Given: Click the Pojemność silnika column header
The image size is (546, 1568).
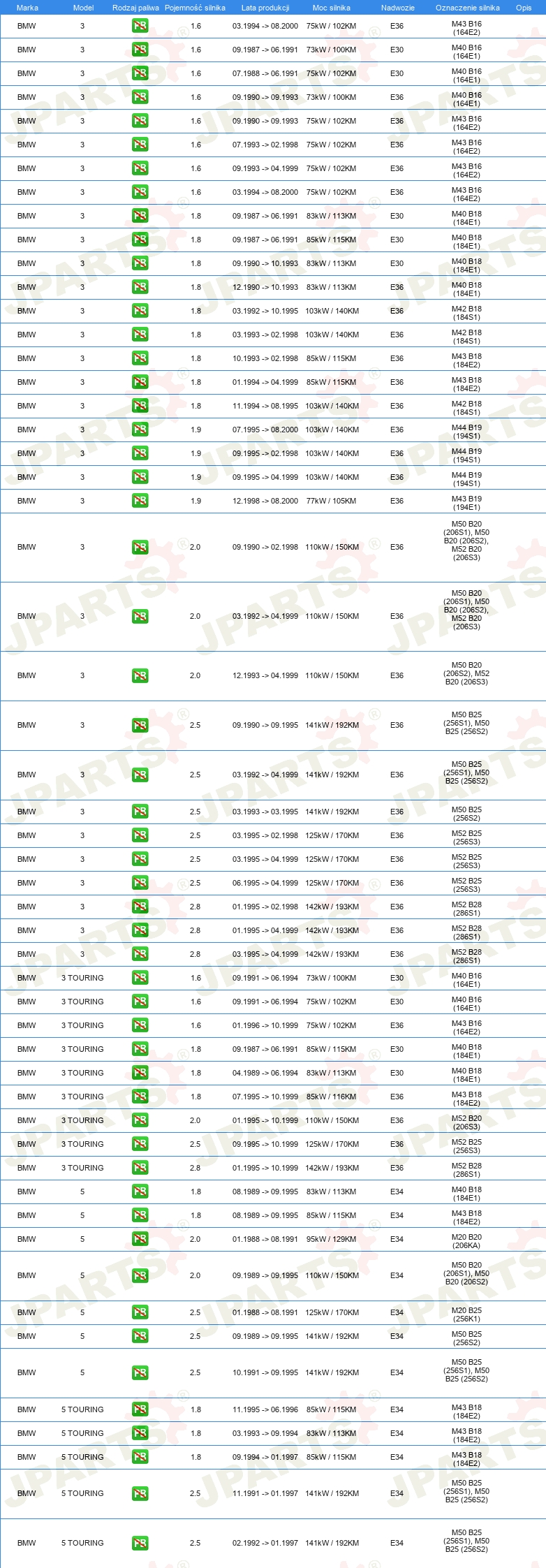Looking at the screenshot, I should coord(195,8).
